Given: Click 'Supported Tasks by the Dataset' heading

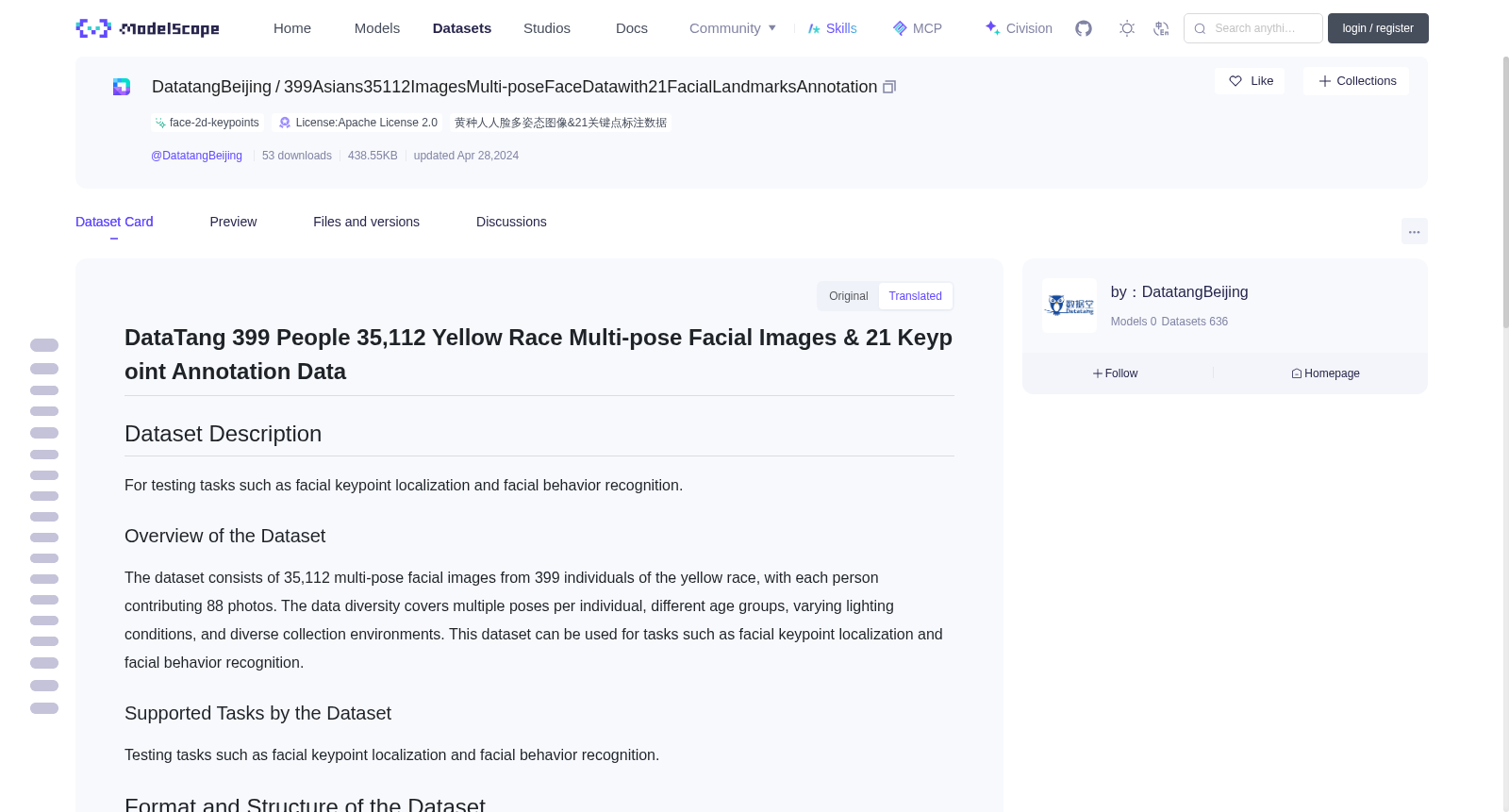Looking at the screenshot, I should tap(257, 713).
